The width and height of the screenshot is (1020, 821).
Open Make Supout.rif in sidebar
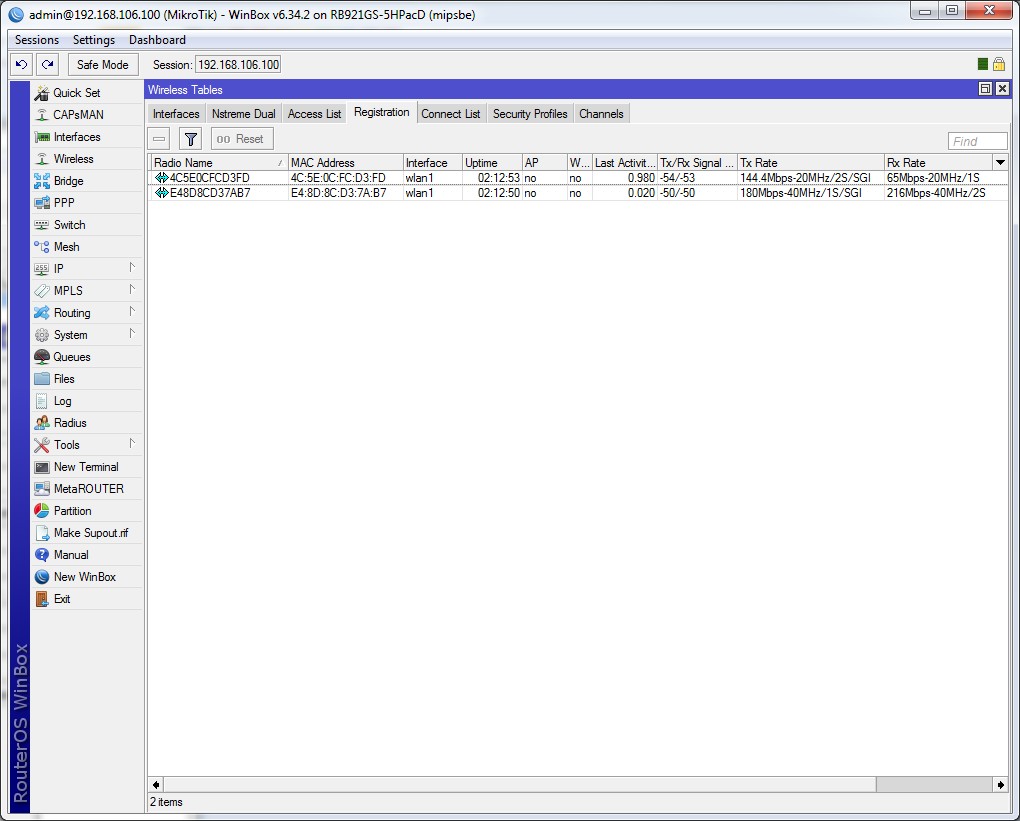pyautogui.click(x=90, y=533)
